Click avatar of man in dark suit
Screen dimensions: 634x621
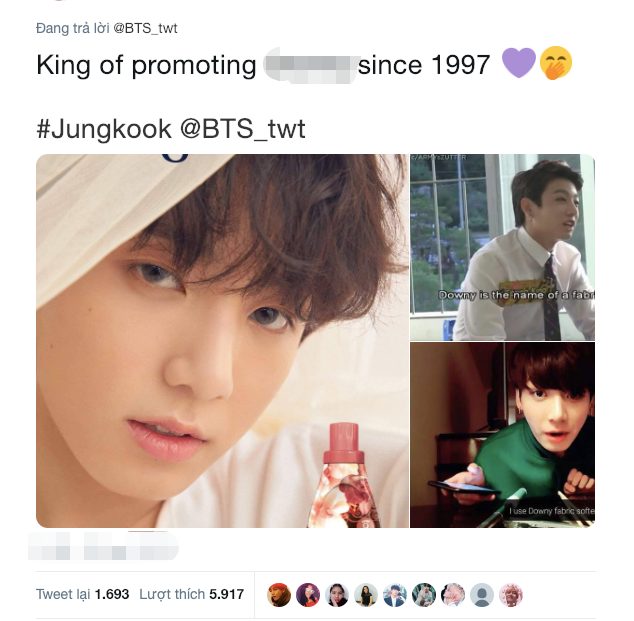[x=395, y=595]
